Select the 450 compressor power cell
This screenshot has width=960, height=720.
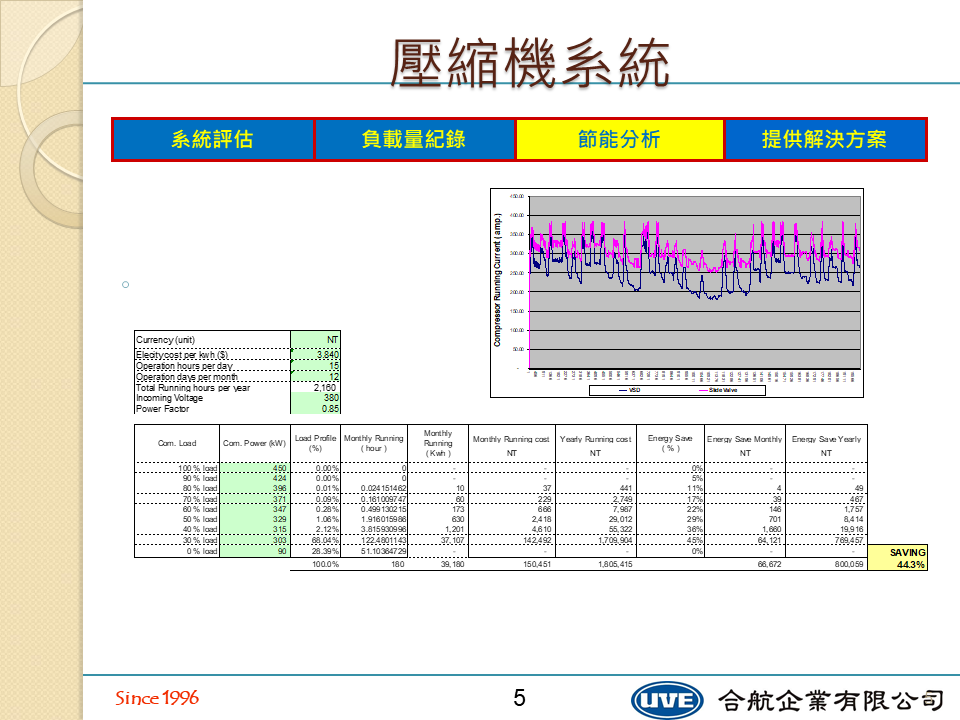[x=254, y=468]
